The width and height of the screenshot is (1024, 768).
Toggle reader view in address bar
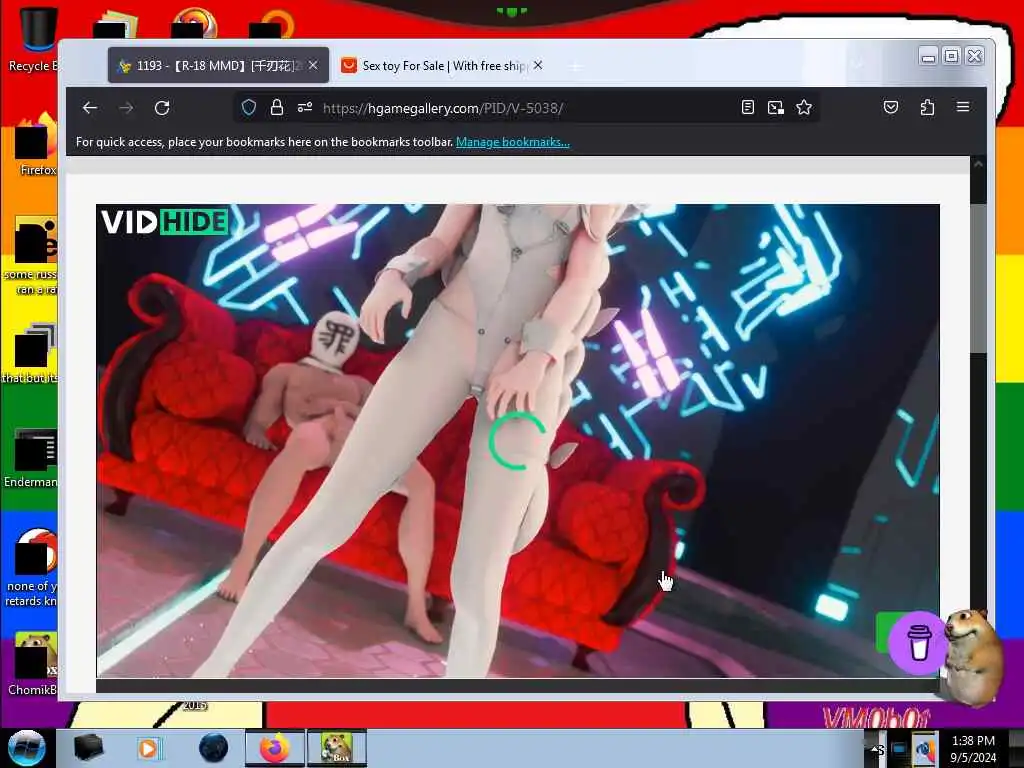pos(748,108)
